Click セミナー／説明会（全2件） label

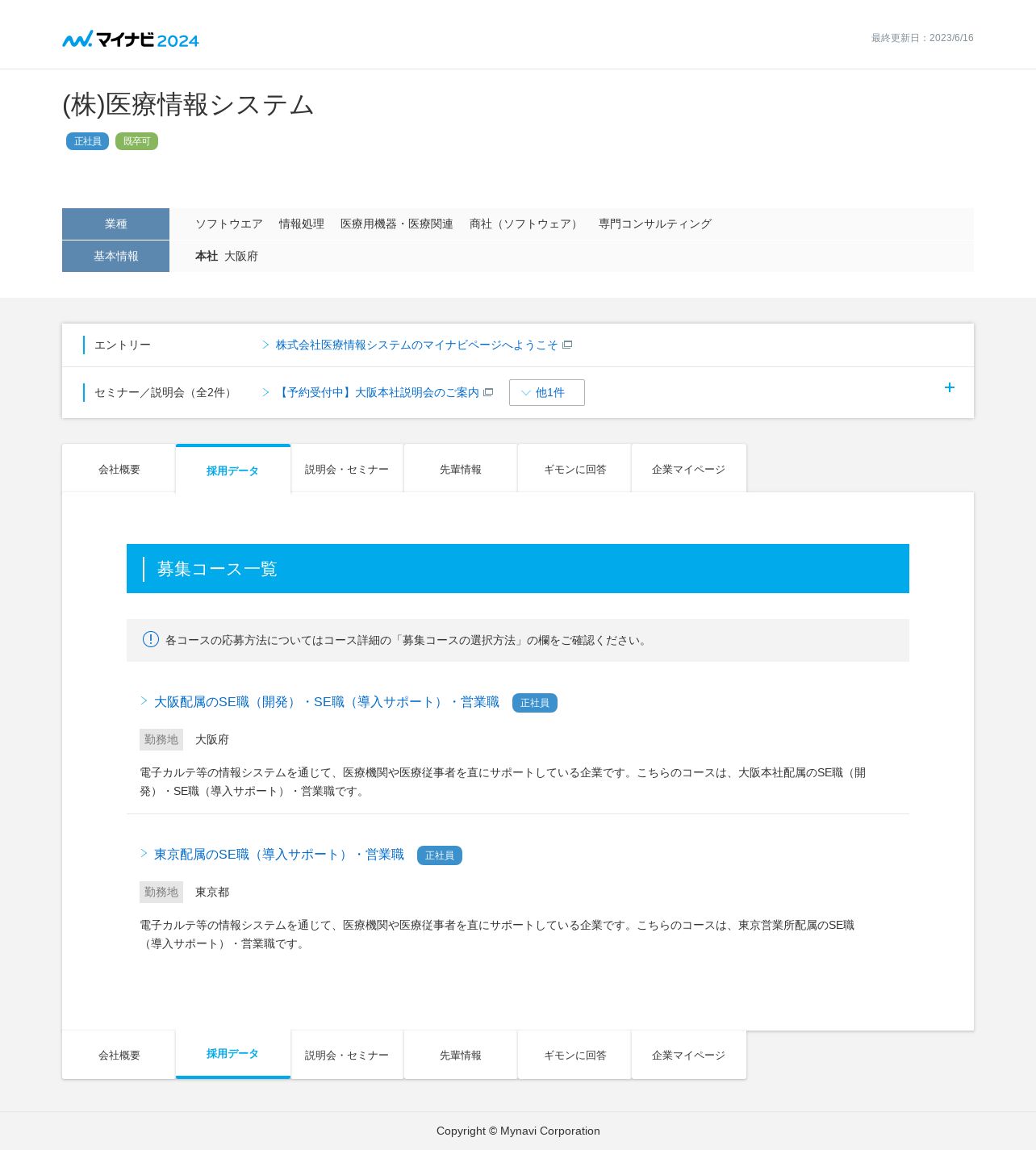[165, 393]
